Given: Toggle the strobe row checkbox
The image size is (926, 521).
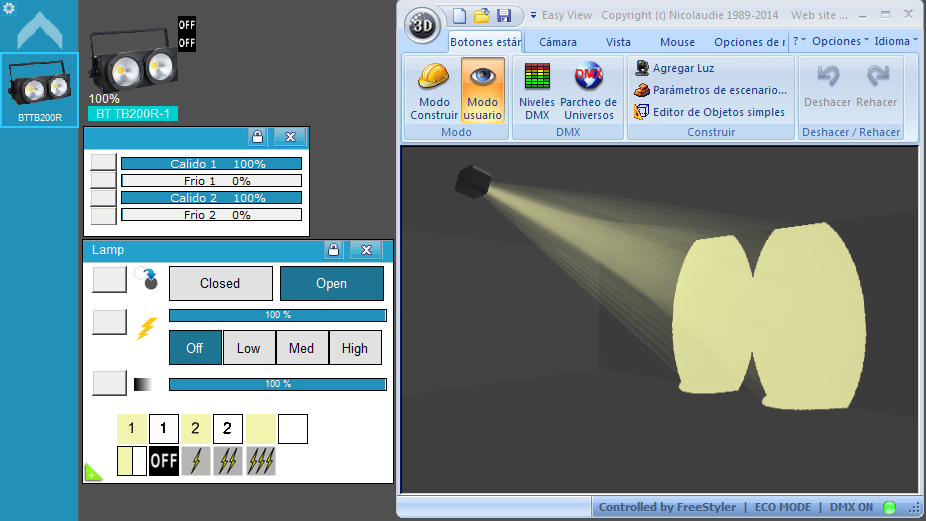Looking at the screenshot, I should coord(109,323).
